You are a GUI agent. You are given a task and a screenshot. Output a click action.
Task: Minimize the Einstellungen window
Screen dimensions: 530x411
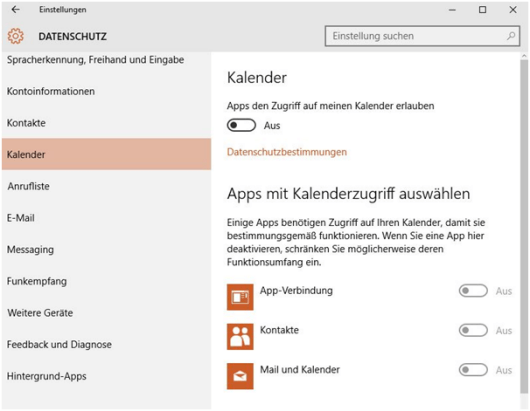452,10
